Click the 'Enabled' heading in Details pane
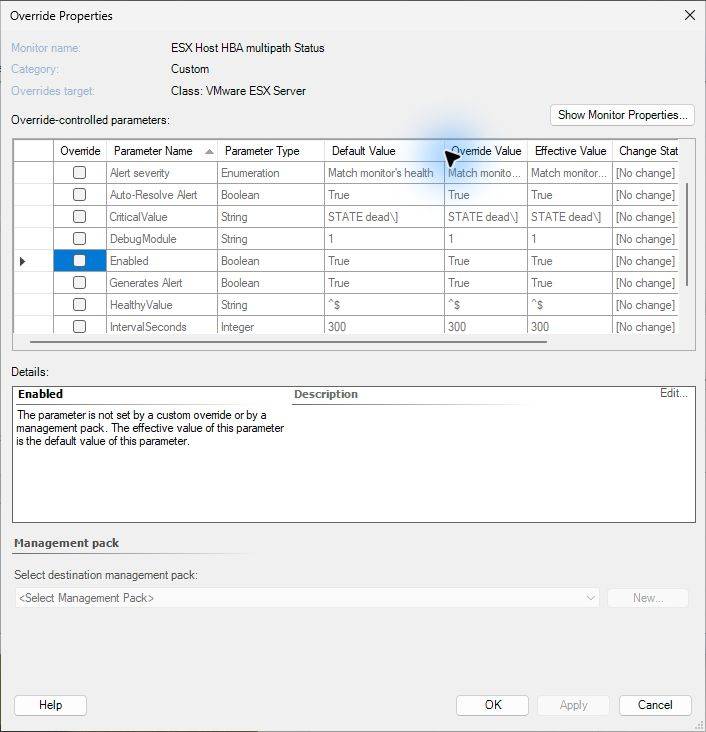 (40, 394)
